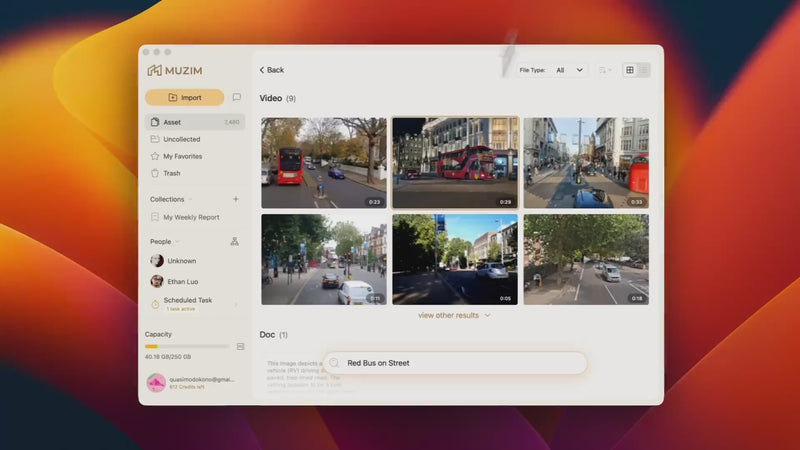
Task: Click the account email text
Action: (x=202, y=379)
